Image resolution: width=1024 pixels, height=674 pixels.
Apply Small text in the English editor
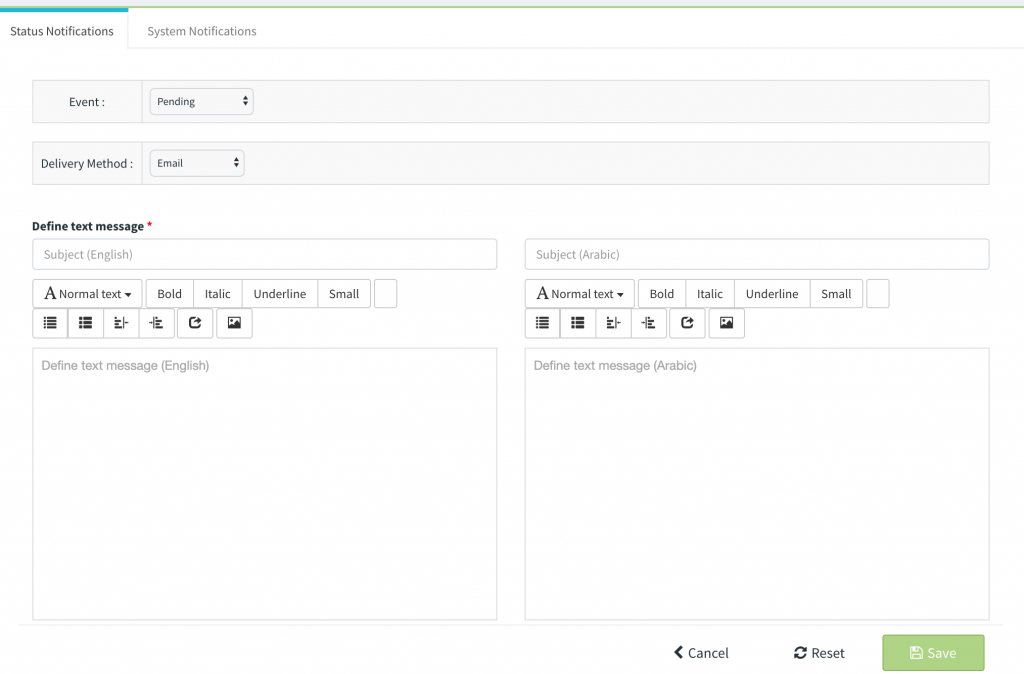pyautogui.click(x=344, y=294)
